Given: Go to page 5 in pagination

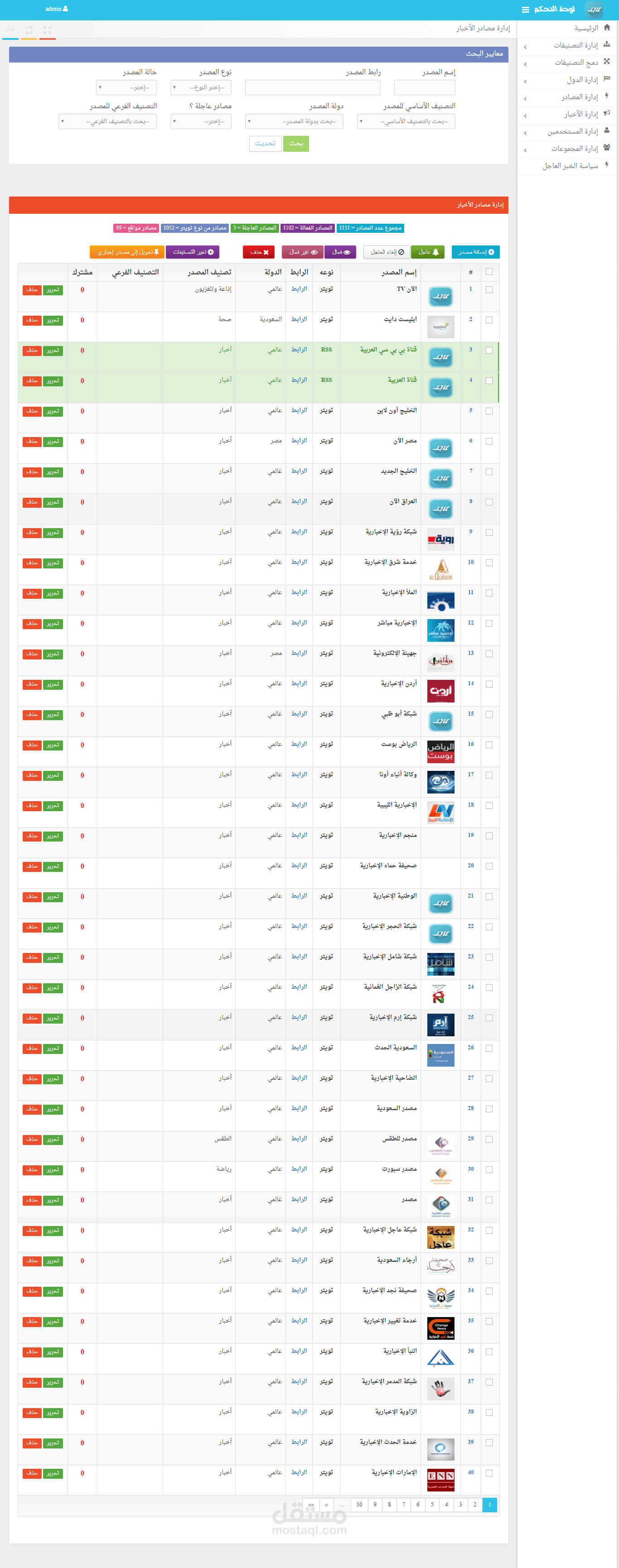Looking at the screenshot, I should click(432, 1505).
